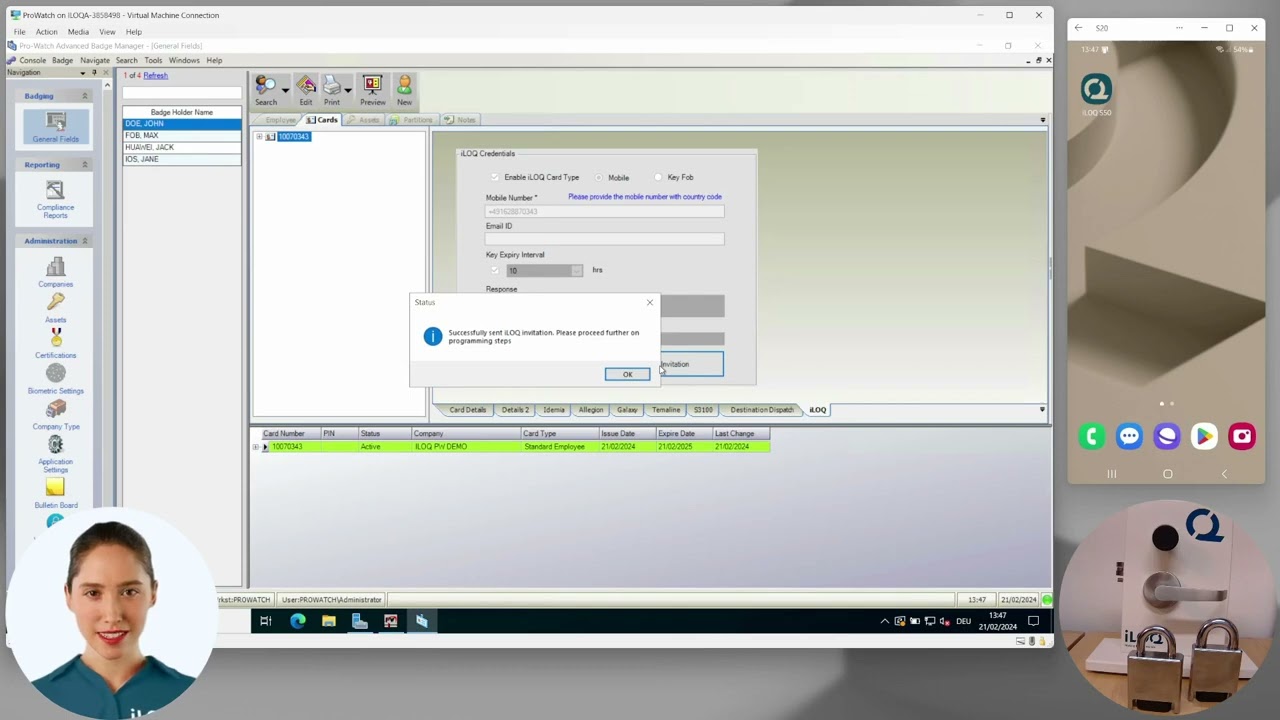Tap the phone Back navigation button
Image resolution: width=1280 pixels, height=720 pixels.
(1224, 474)
